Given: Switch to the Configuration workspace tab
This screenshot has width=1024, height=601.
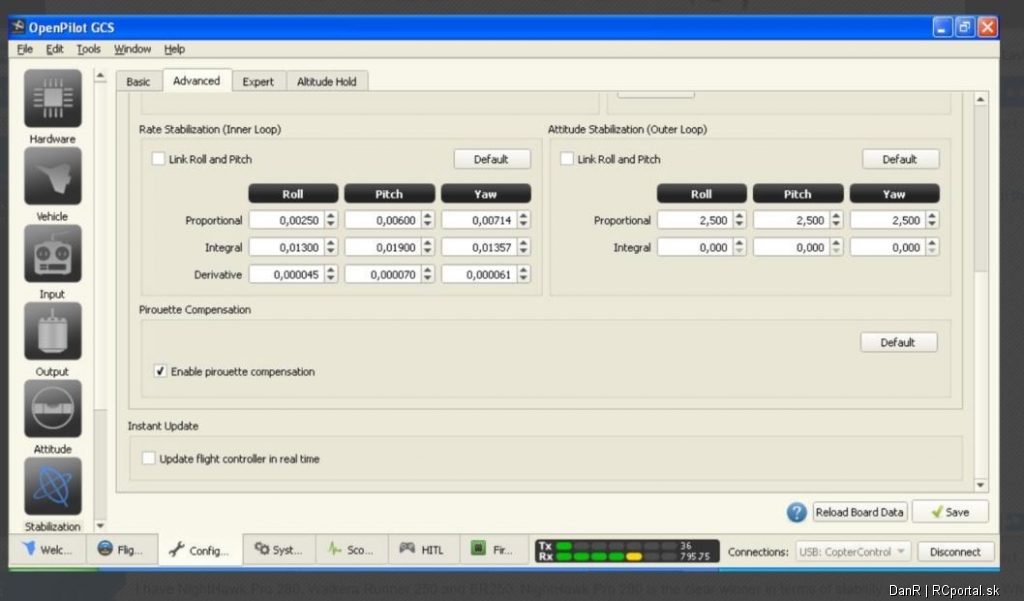Looking at the screenshot, I should pos(200,549).
